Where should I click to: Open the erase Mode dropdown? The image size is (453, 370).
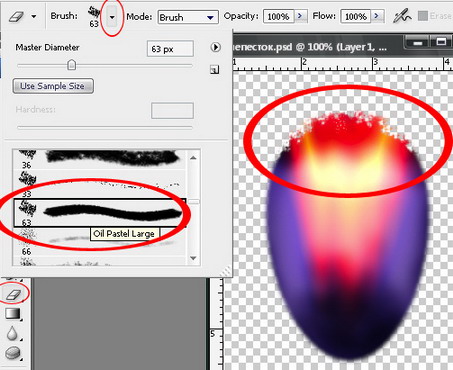click(188, 17)
